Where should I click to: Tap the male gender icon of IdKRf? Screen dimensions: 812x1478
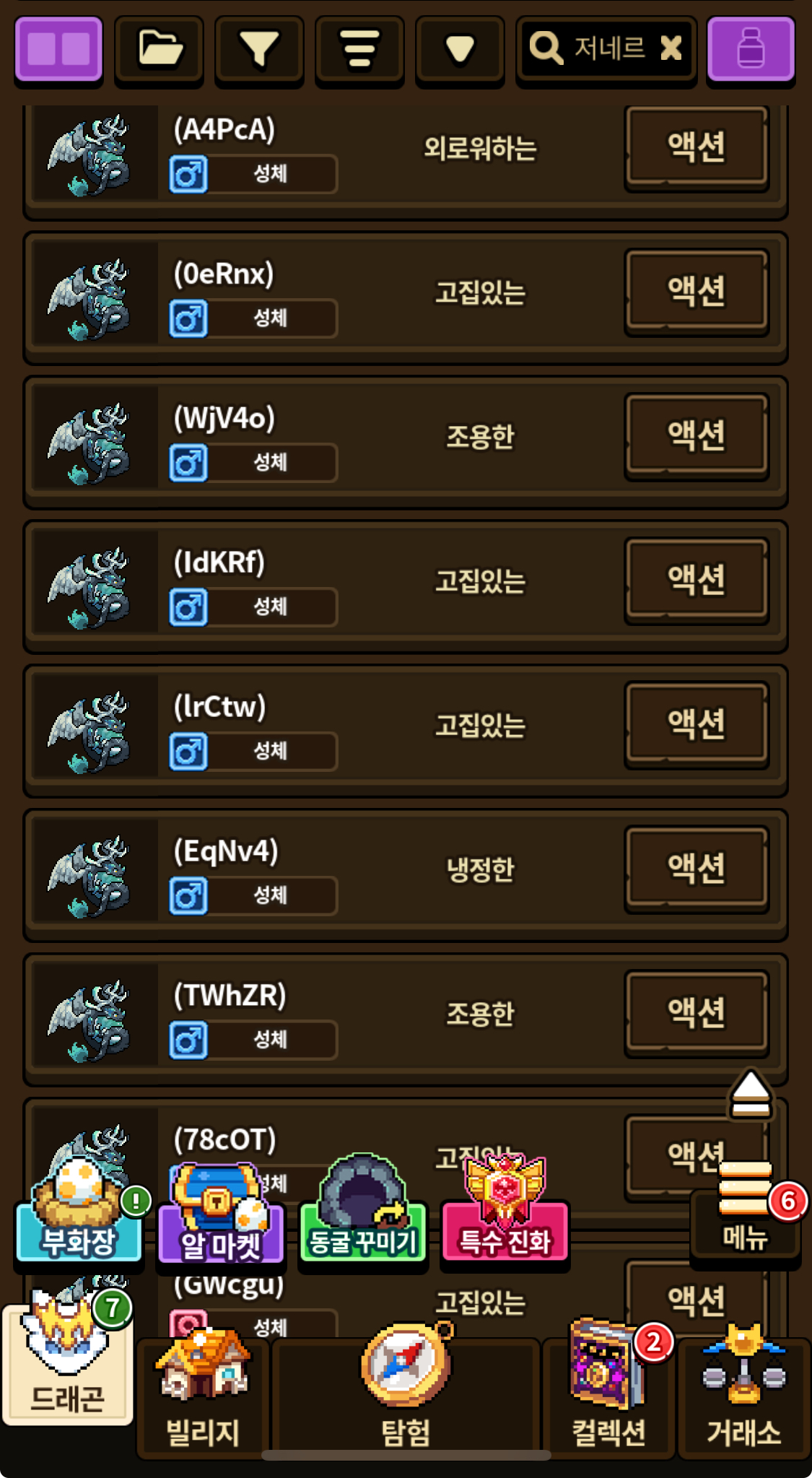(x=188, y=607)
